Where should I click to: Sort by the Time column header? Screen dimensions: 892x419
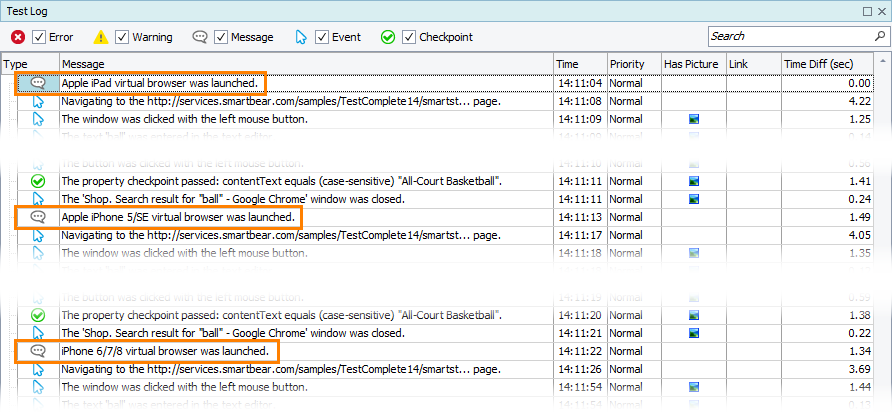click(x=580, y=64)
